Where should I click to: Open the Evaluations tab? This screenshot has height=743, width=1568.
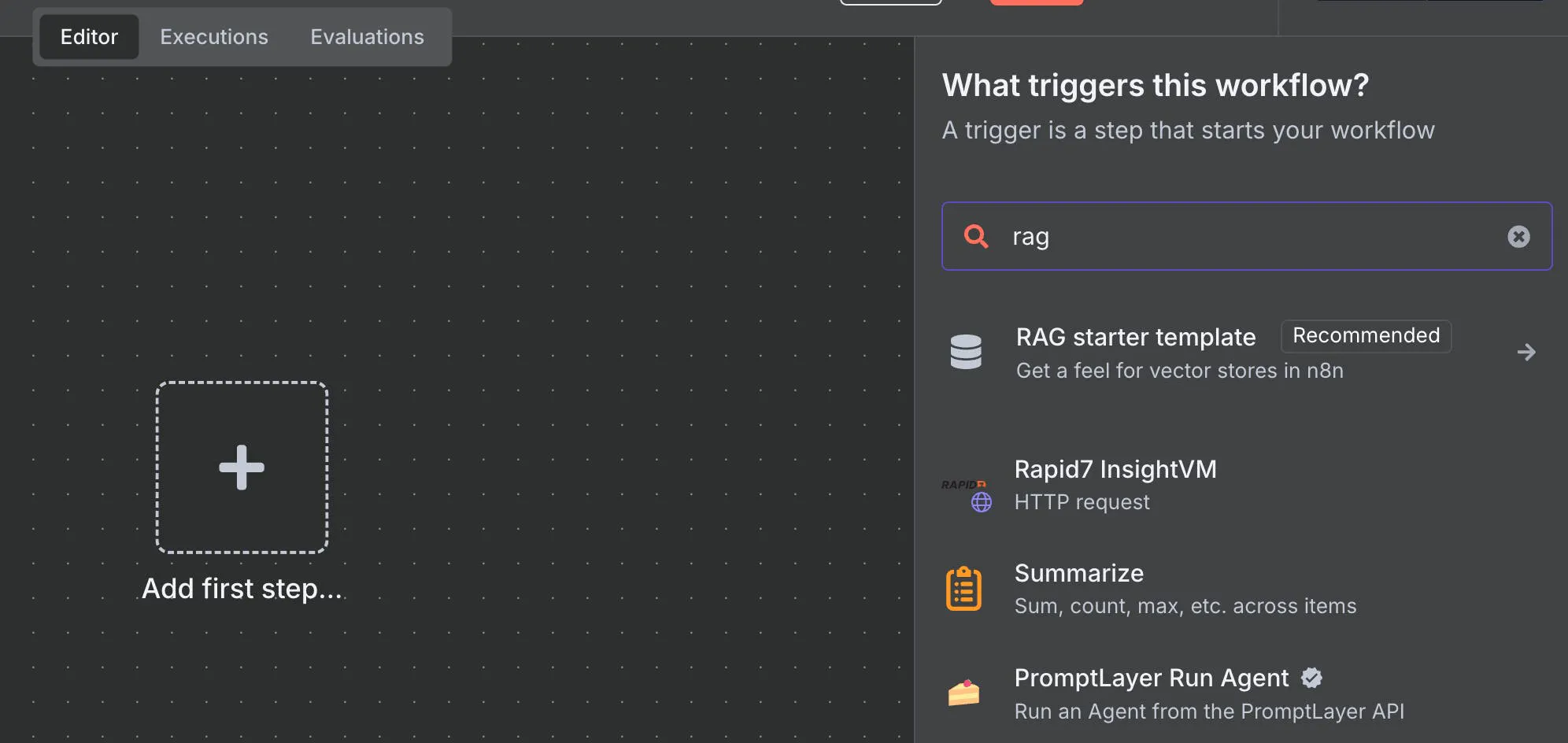367,37
